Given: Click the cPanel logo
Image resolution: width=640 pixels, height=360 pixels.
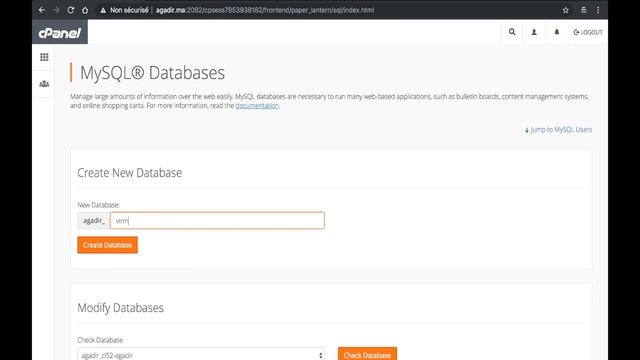Looking at the screenshot, I should pyautogui.click(x=60, y=32).
